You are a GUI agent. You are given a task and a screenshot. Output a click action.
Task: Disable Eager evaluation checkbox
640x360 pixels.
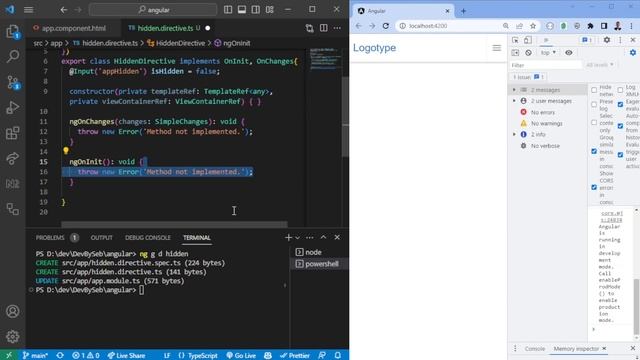[x=620, y=104]
